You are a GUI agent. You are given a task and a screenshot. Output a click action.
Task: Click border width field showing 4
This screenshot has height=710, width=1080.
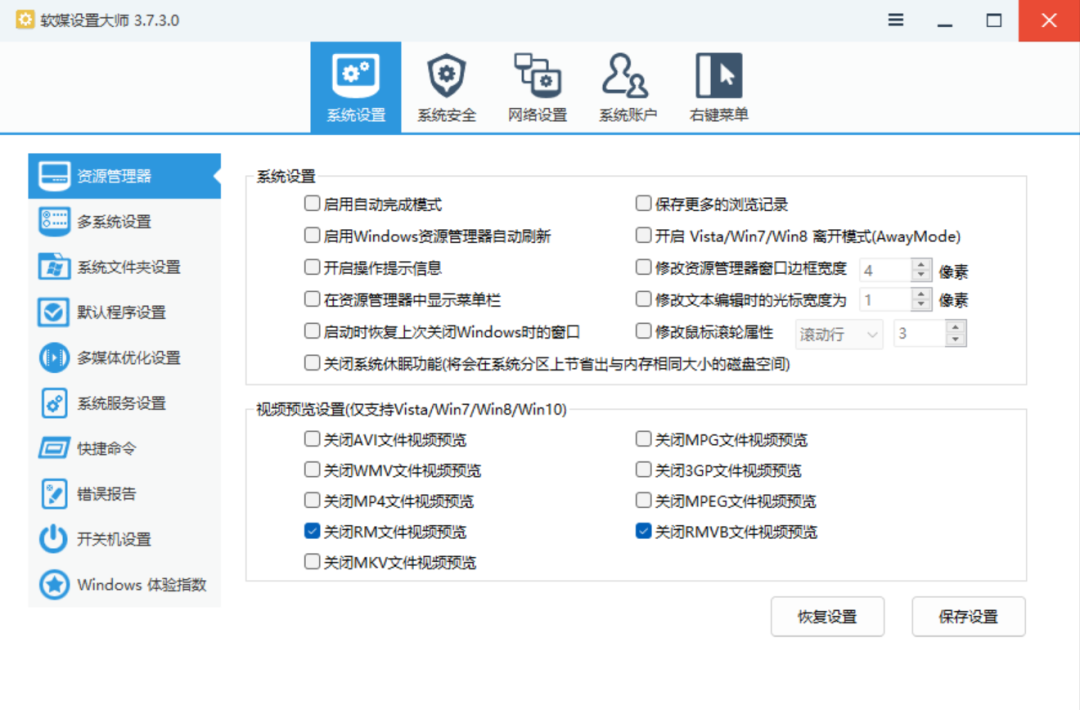coord(886,270)
